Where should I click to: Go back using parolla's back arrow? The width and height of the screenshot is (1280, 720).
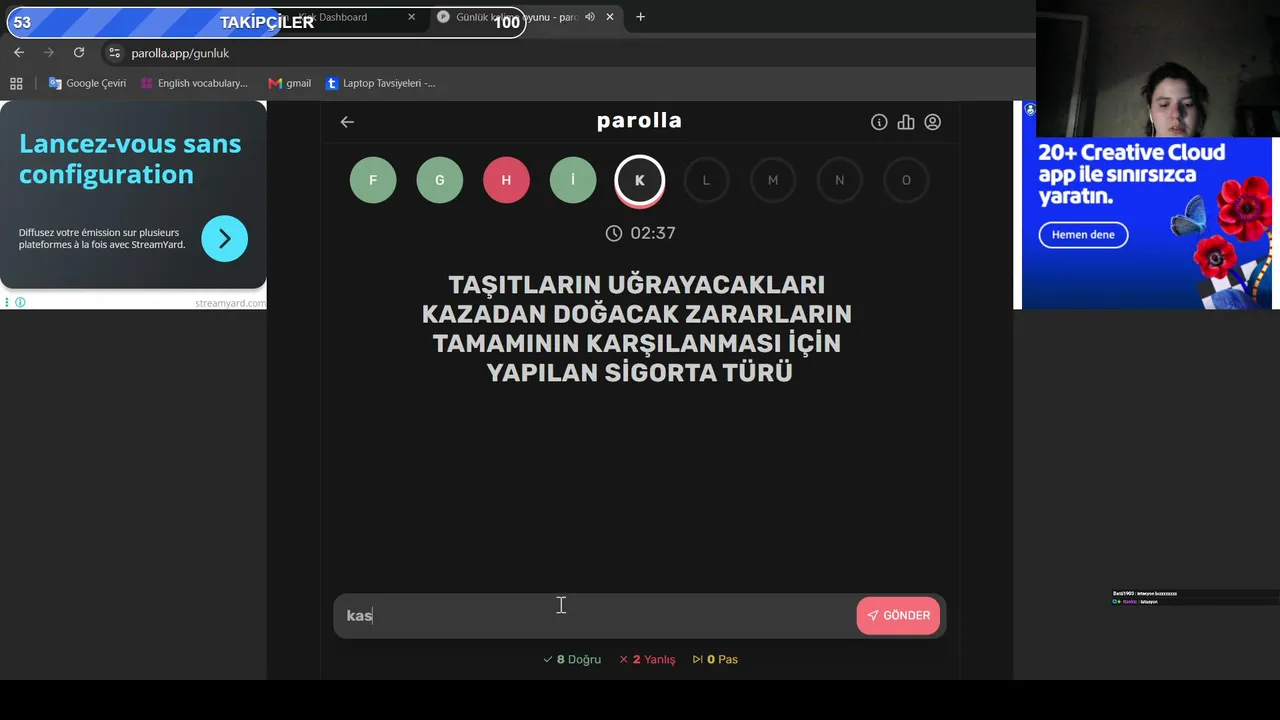click(x=347, y=122)
